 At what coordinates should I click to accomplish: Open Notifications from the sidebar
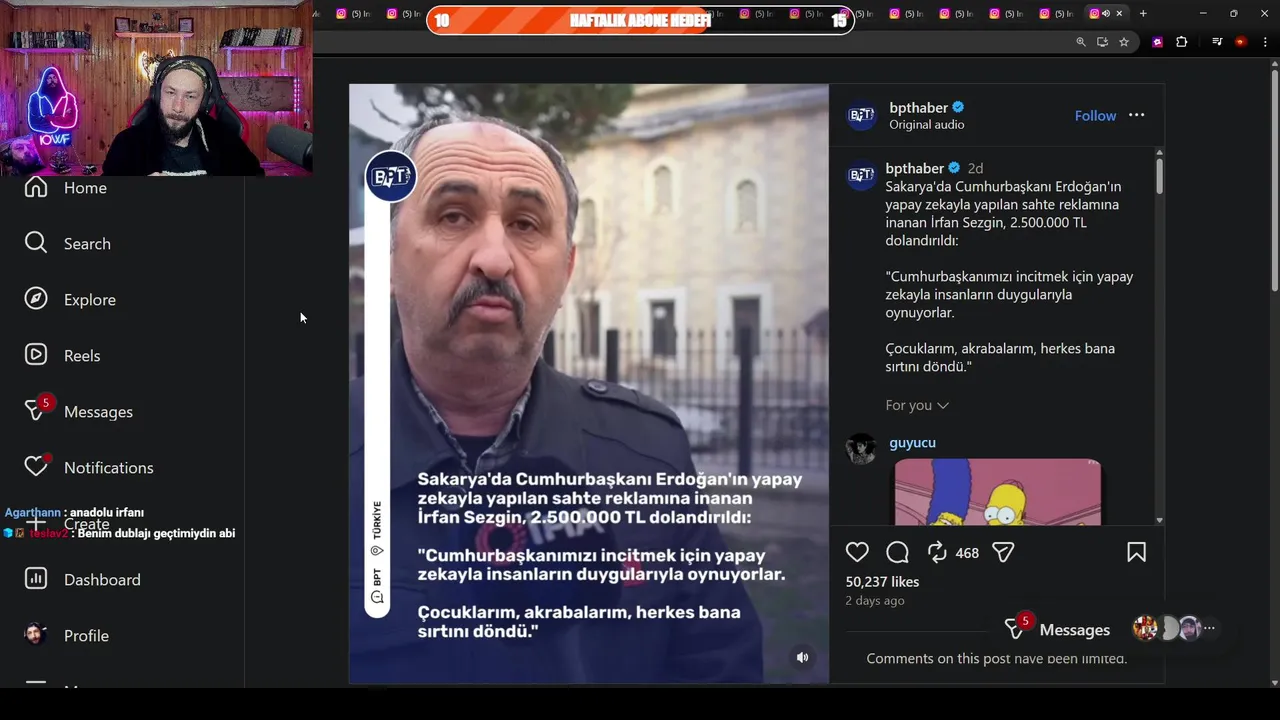pos(89,467)
